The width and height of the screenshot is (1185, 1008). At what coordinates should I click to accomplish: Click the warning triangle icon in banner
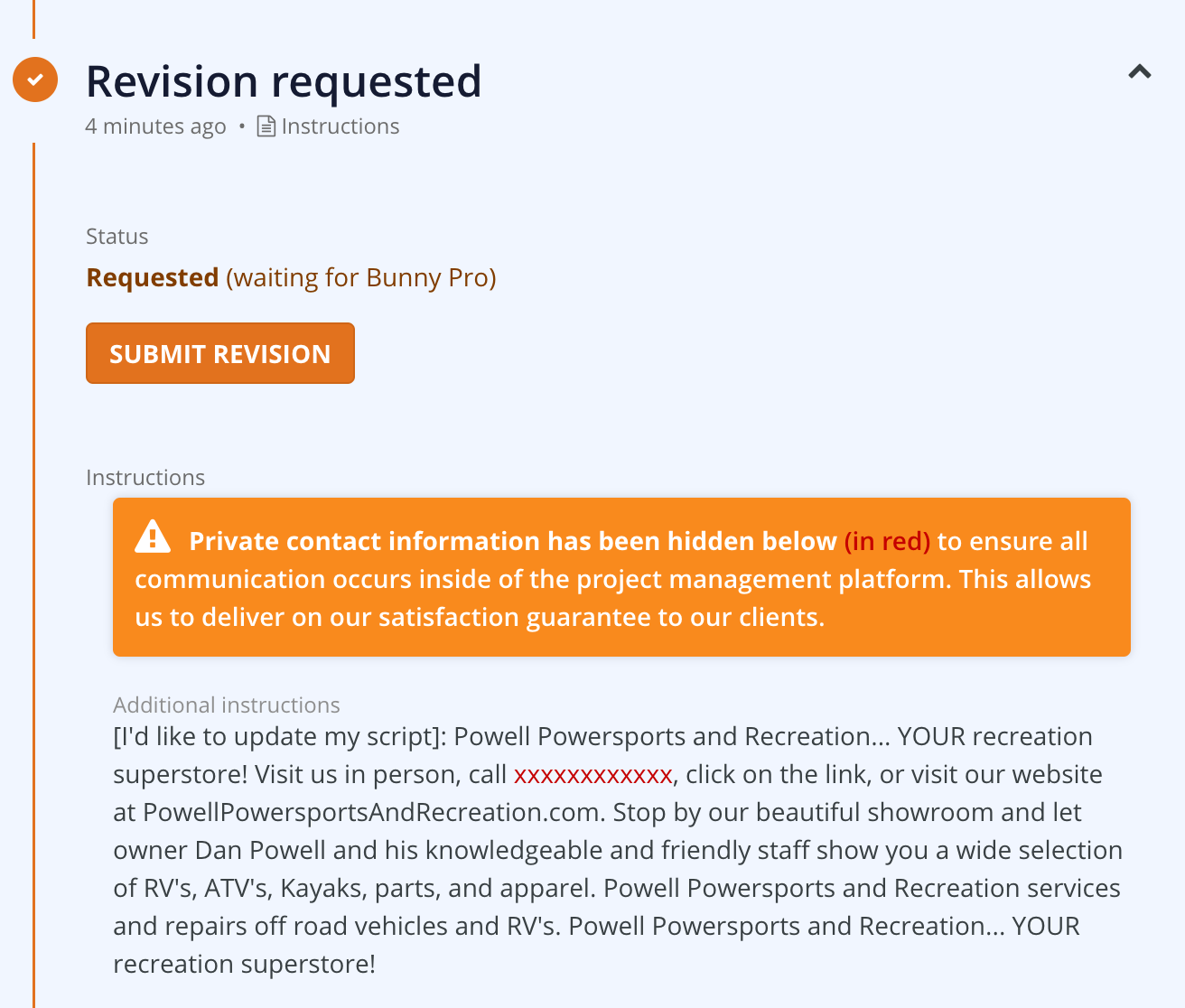tap(153, 537)
